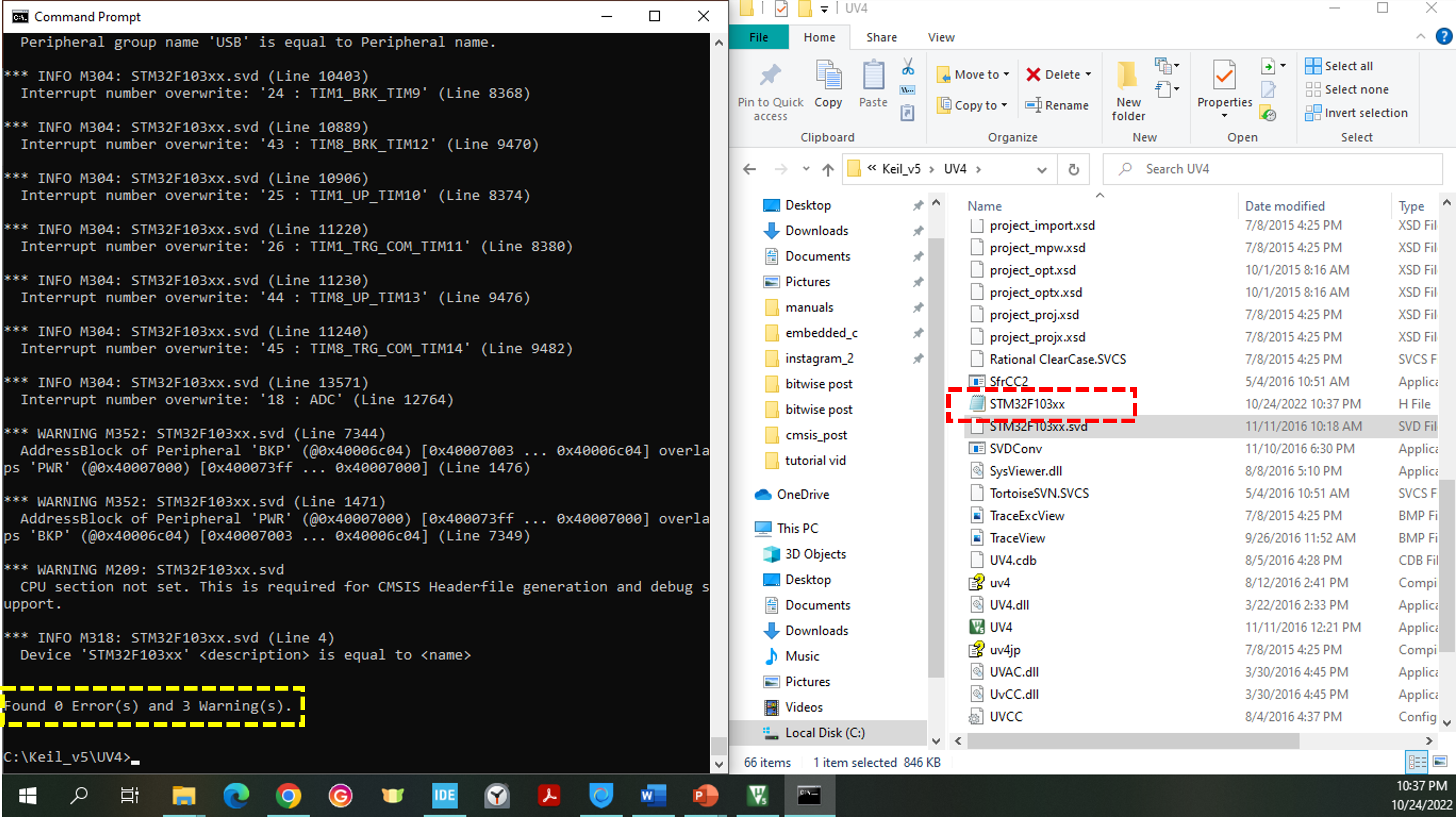Click the Cut scissors icon
The image size is (1456, 817).
click(x=907, y=67)
